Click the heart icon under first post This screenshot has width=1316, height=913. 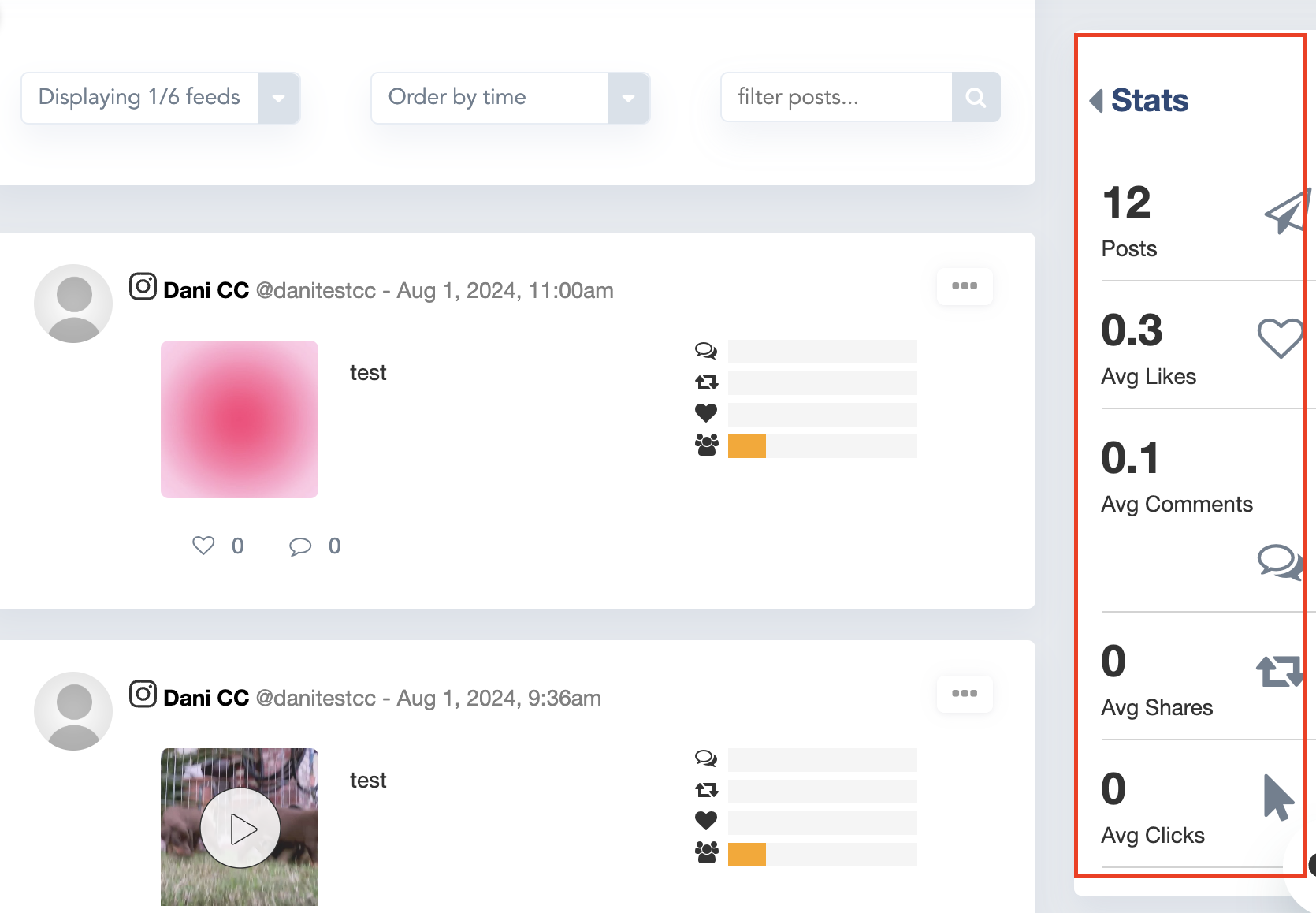click(203, 546)
